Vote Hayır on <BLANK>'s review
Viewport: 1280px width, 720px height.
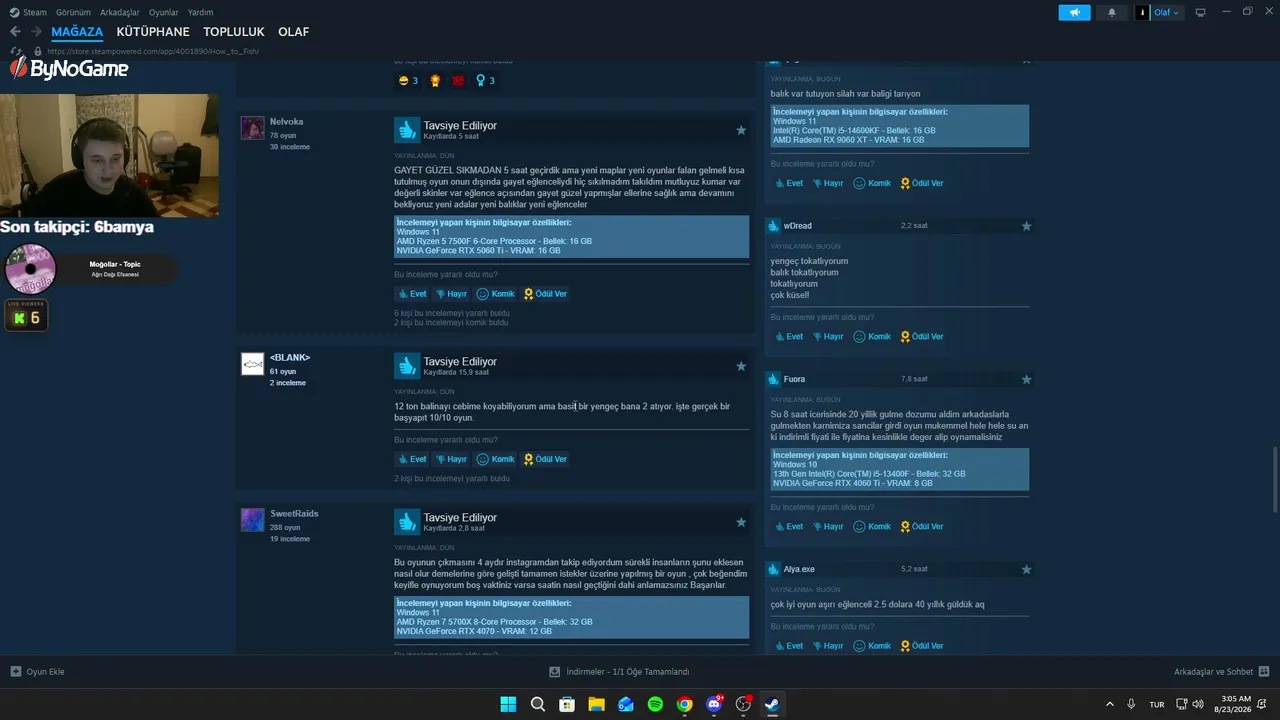451,459
